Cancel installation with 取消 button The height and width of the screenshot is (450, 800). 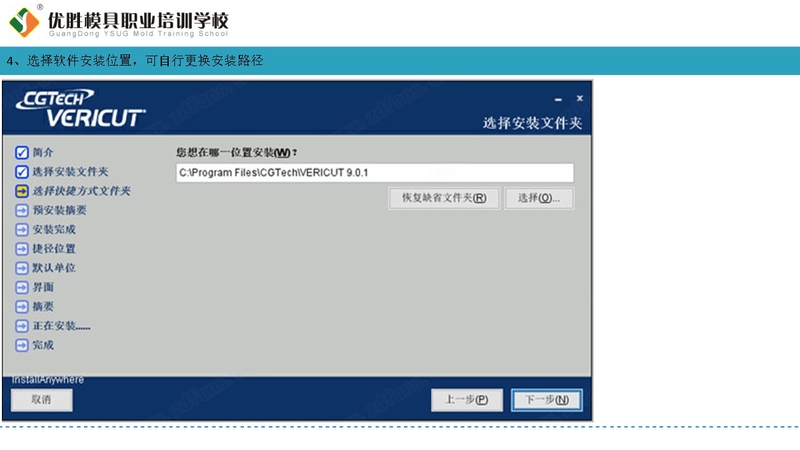pos(41,399)
